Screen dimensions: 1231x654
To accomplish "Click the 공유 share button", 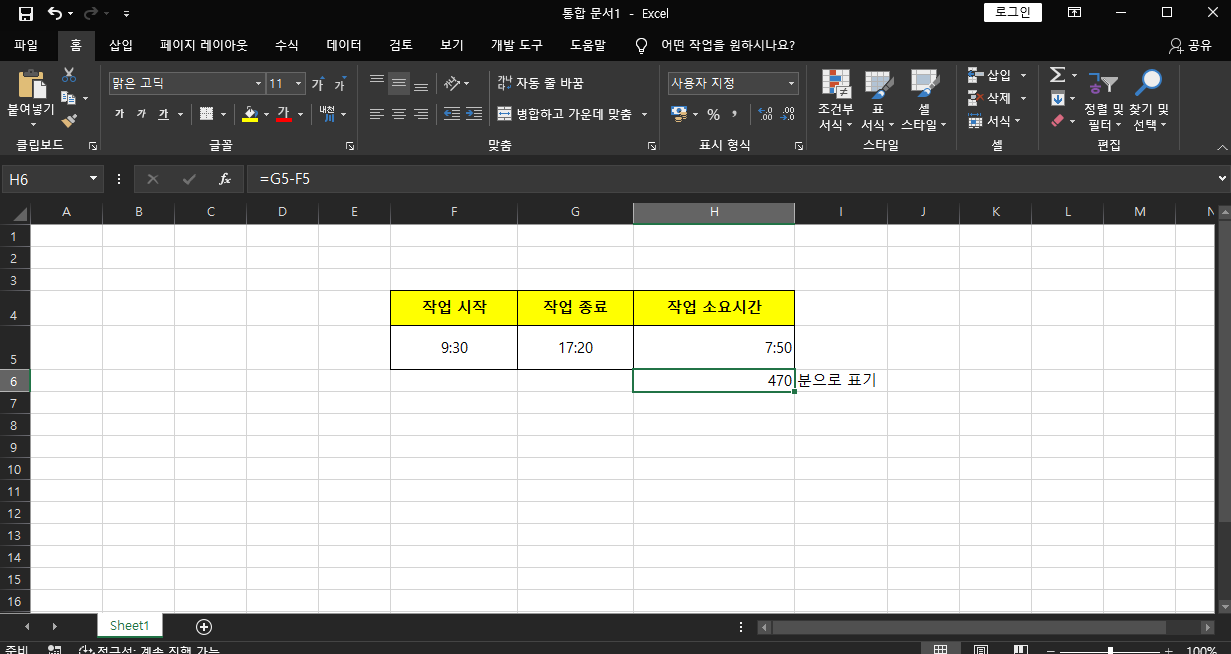I will click(x=1190, y=46).
